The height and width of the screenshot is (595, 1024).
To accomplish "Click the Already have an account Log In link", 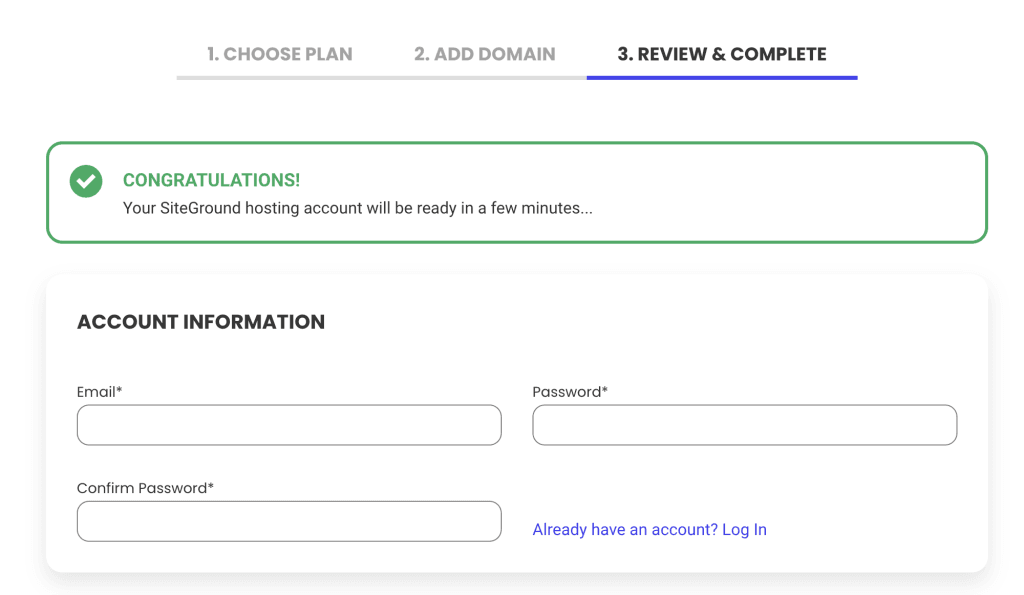I will [x=649, y=530].
